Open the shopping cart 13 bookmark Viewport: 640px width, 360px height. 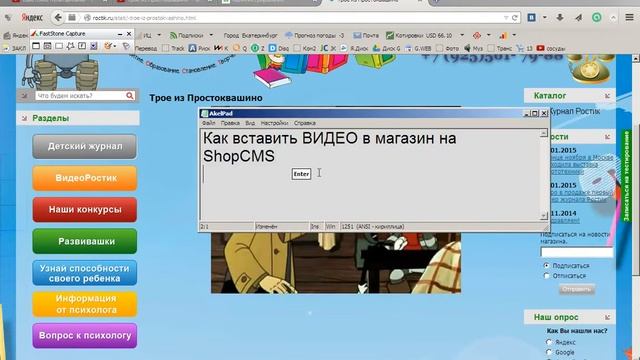pyautogui.click(x=524, y=48)
